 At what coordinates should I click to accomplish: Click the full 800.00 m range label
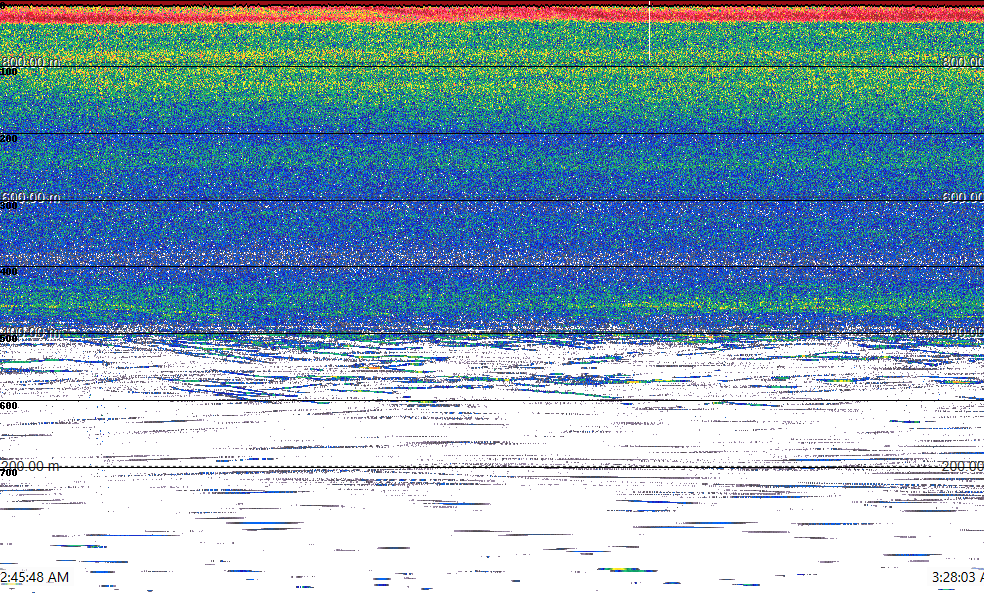pos(30,61)
